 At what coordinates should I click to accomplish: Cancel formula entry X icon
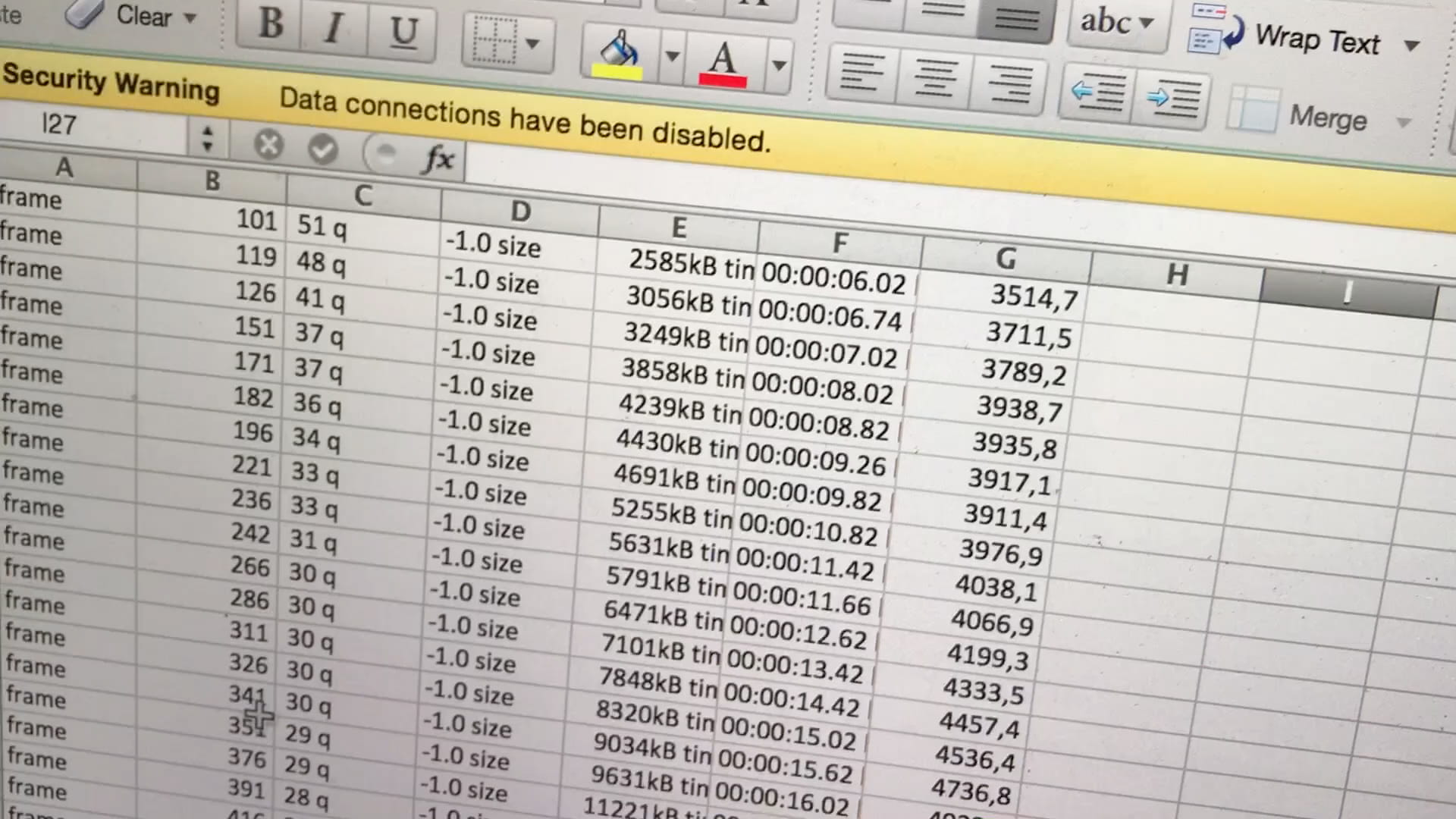coord(268,143)
